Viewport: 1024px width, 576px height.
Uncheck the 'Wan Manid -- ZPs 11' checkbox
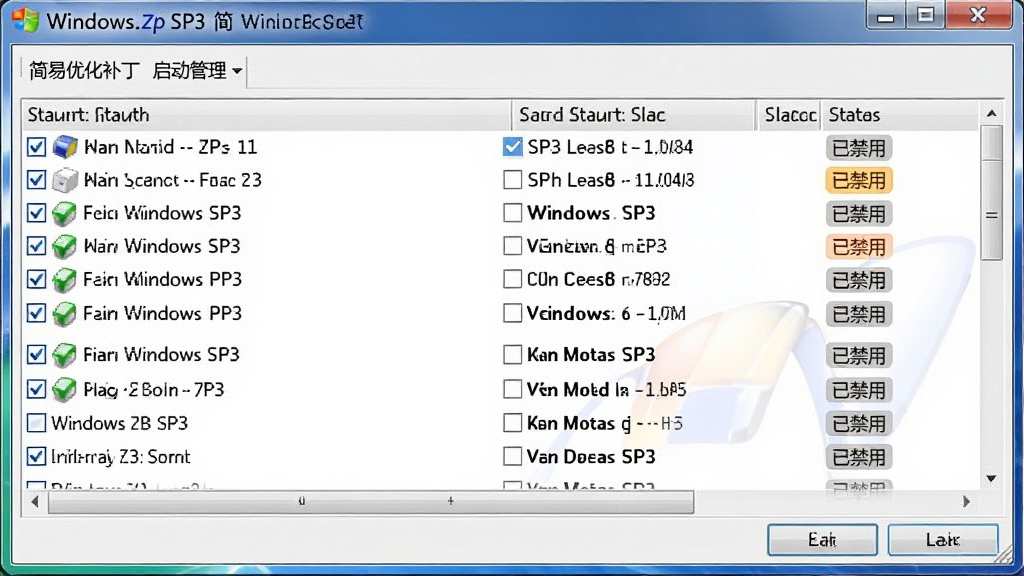(37, 147)
